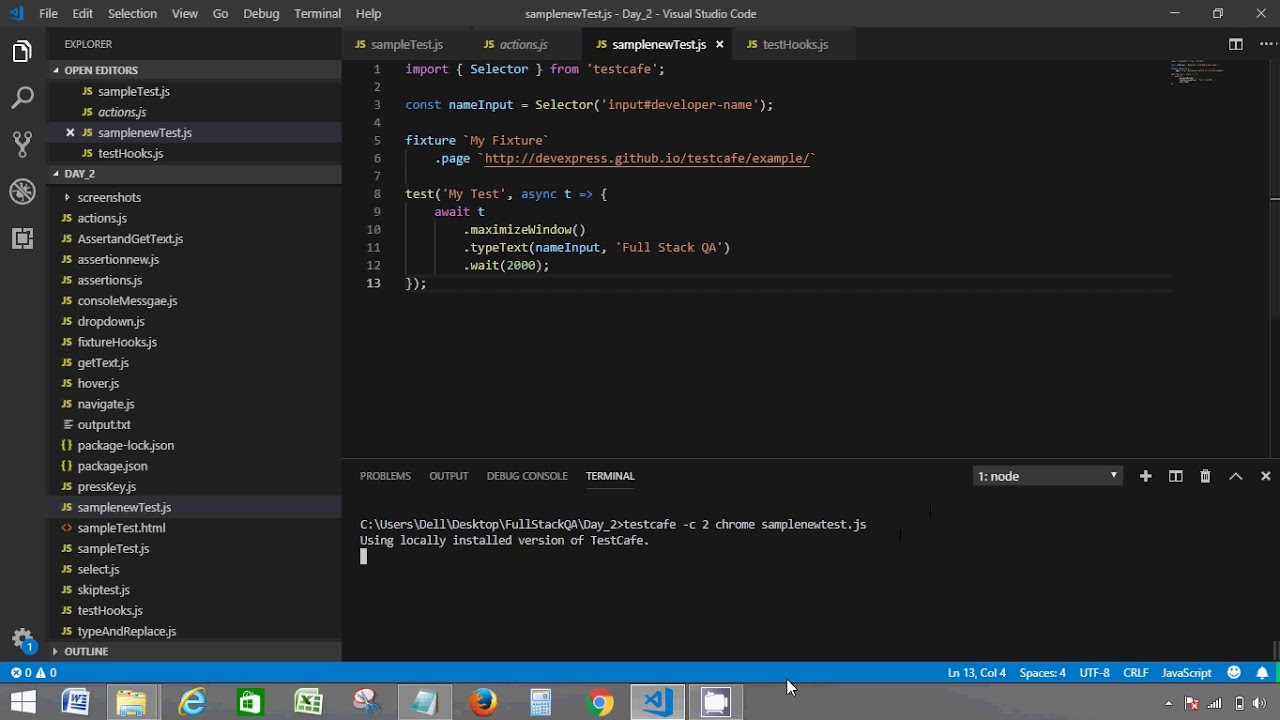Change encoding UTF-8 in status bar
1280x720 pixels.
(x=1094, y=673)
